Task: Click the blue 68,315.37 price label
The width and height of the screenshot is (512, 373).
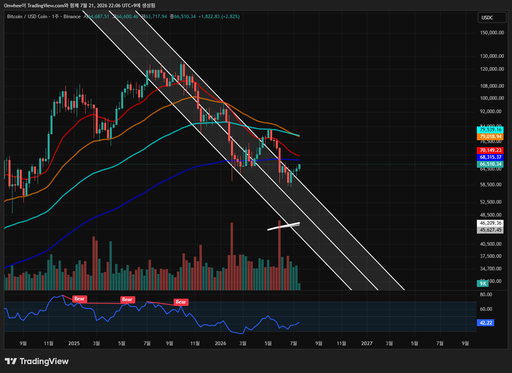Action: pos(490,157)
